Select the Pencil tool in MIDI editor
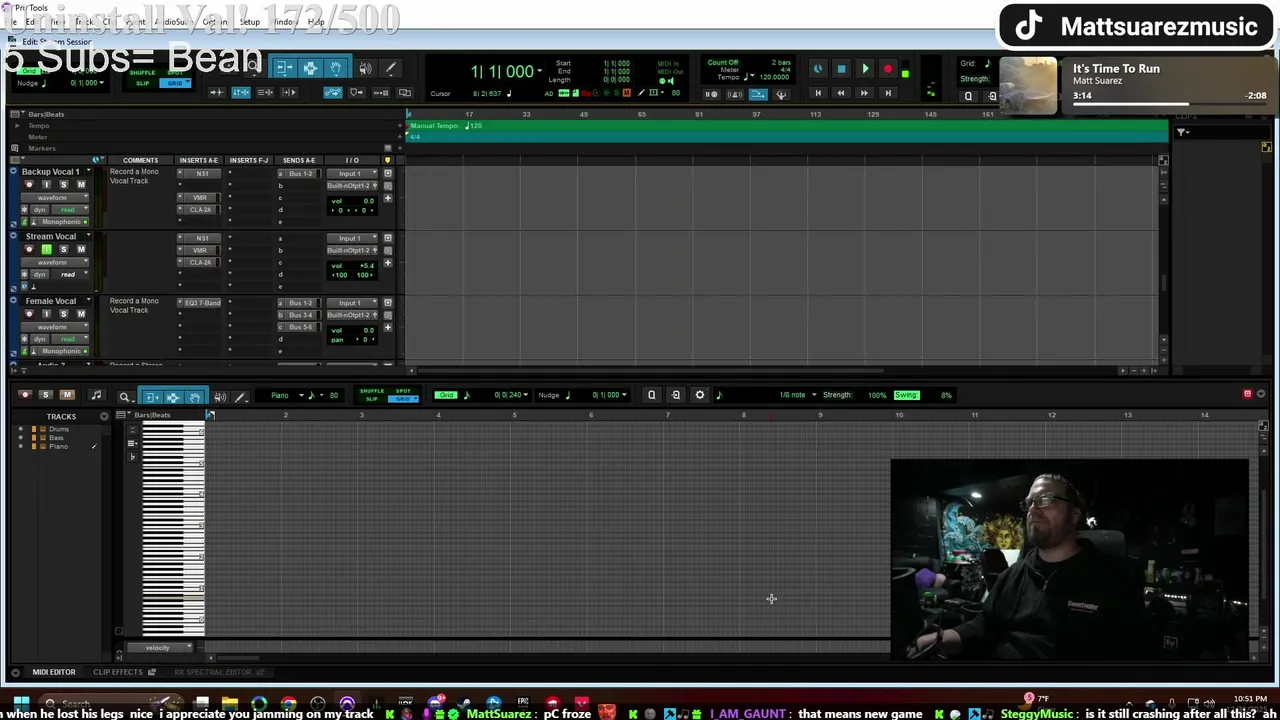 coord(240,397)
